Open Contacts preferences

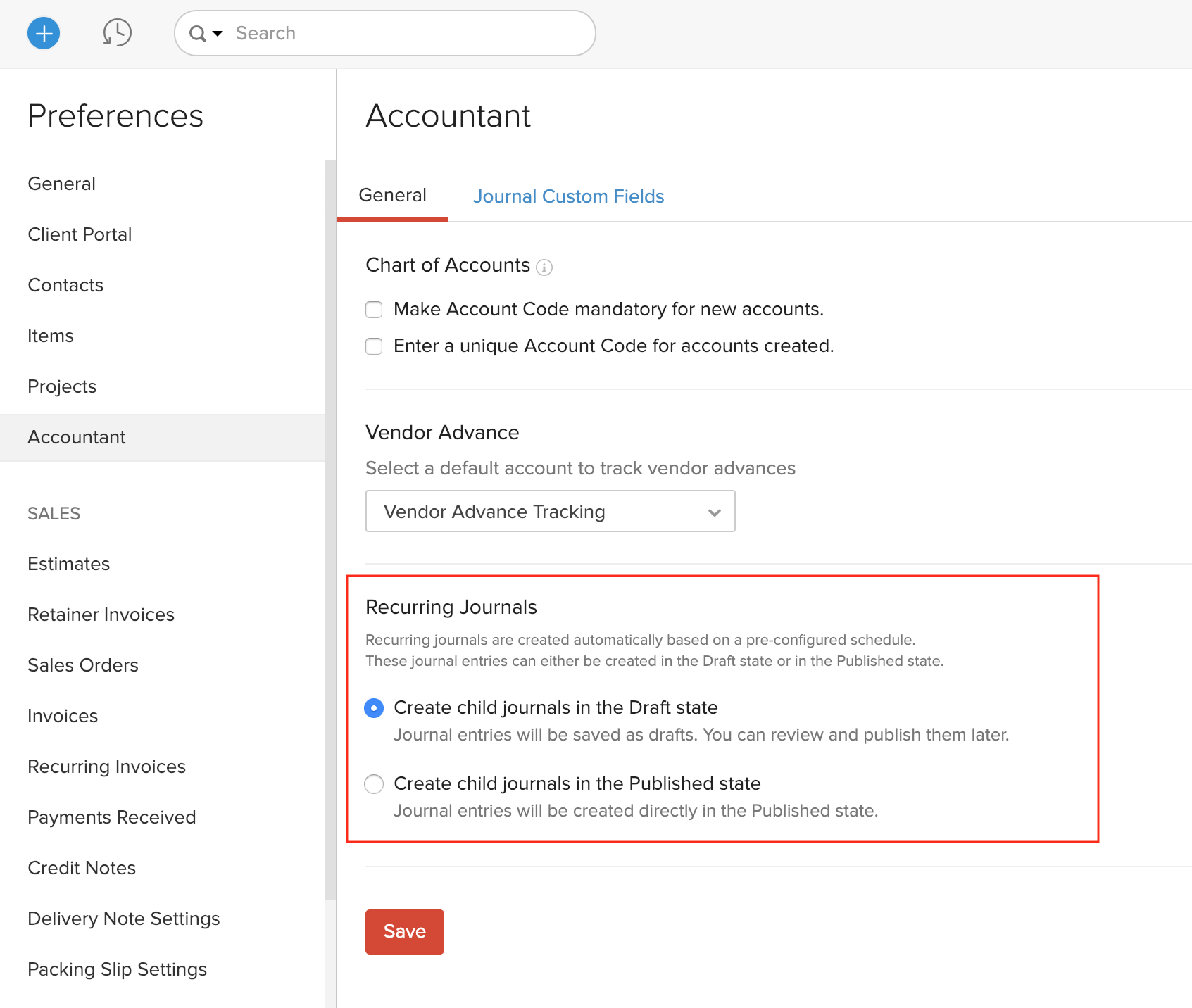(x=65, y=285)
